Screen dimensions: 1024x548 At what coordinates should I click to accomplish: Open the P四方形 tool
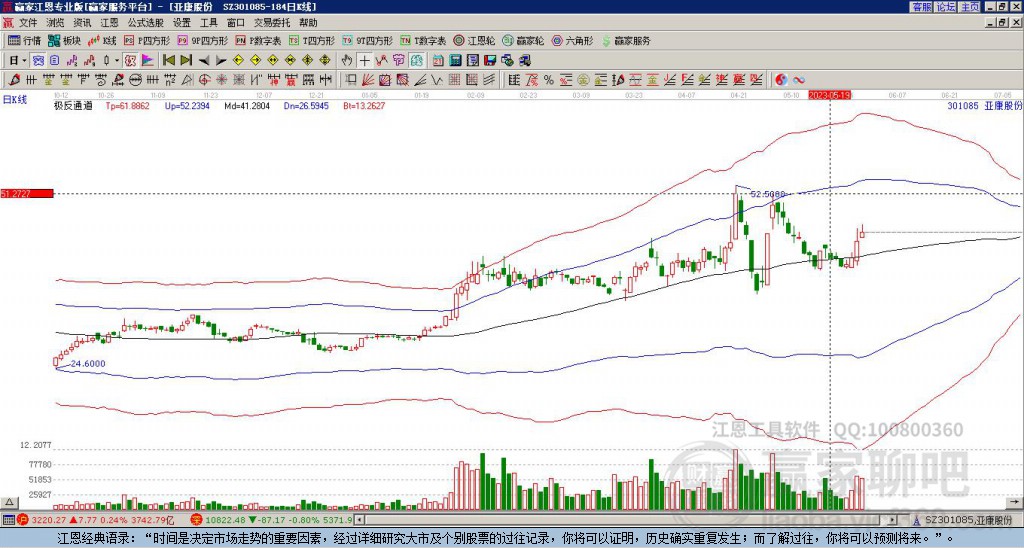tap(147, 40)
